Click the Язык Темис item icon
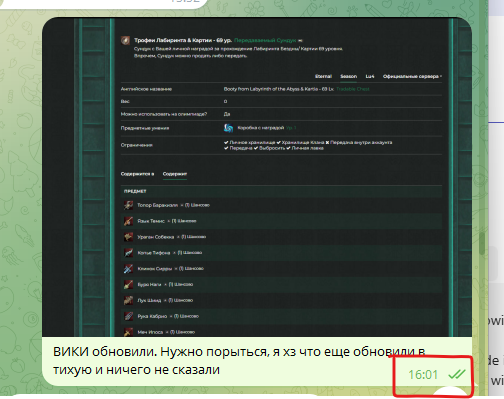The width and height of the screenshot is (504, 399). tap(128, 221)
